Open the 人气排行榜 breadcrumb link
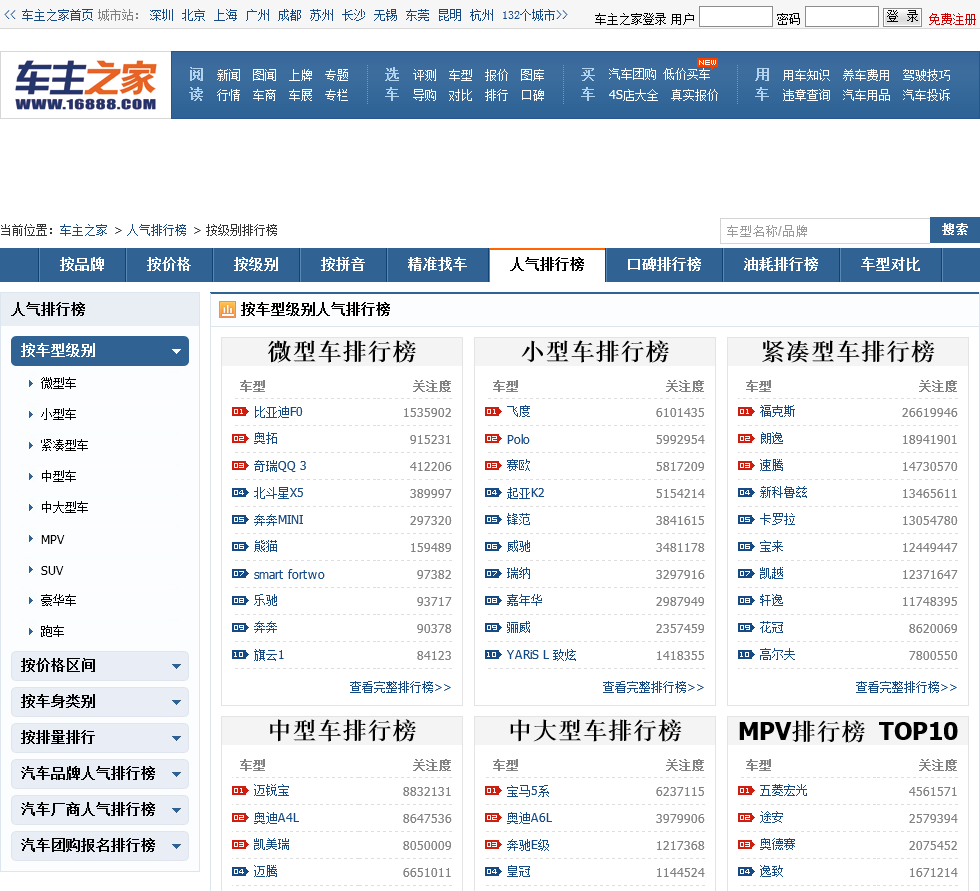The image size is (980, 891). click(157, 230)
